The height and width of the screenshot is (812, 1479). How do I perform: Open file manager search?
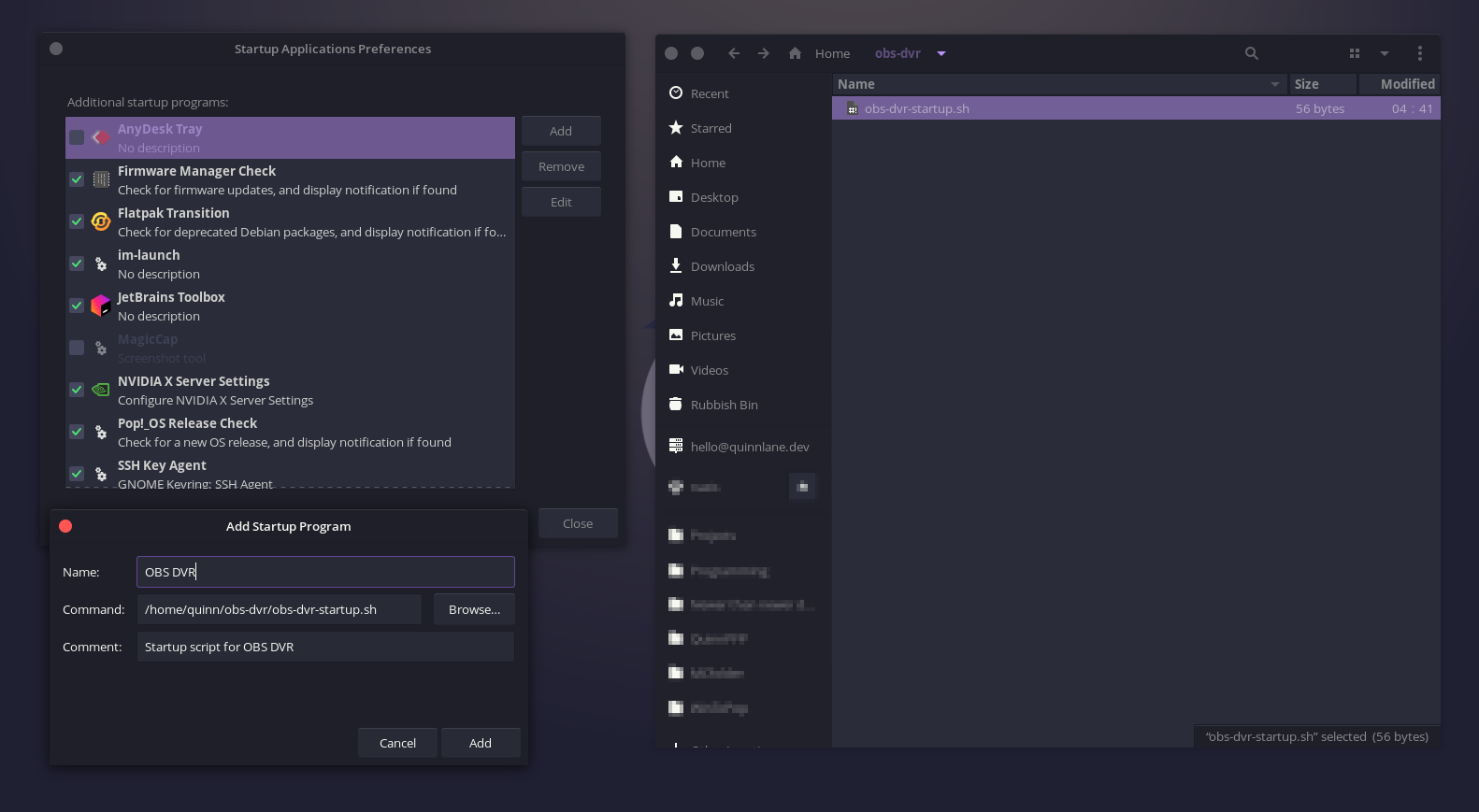click(x=1252, y=53)
